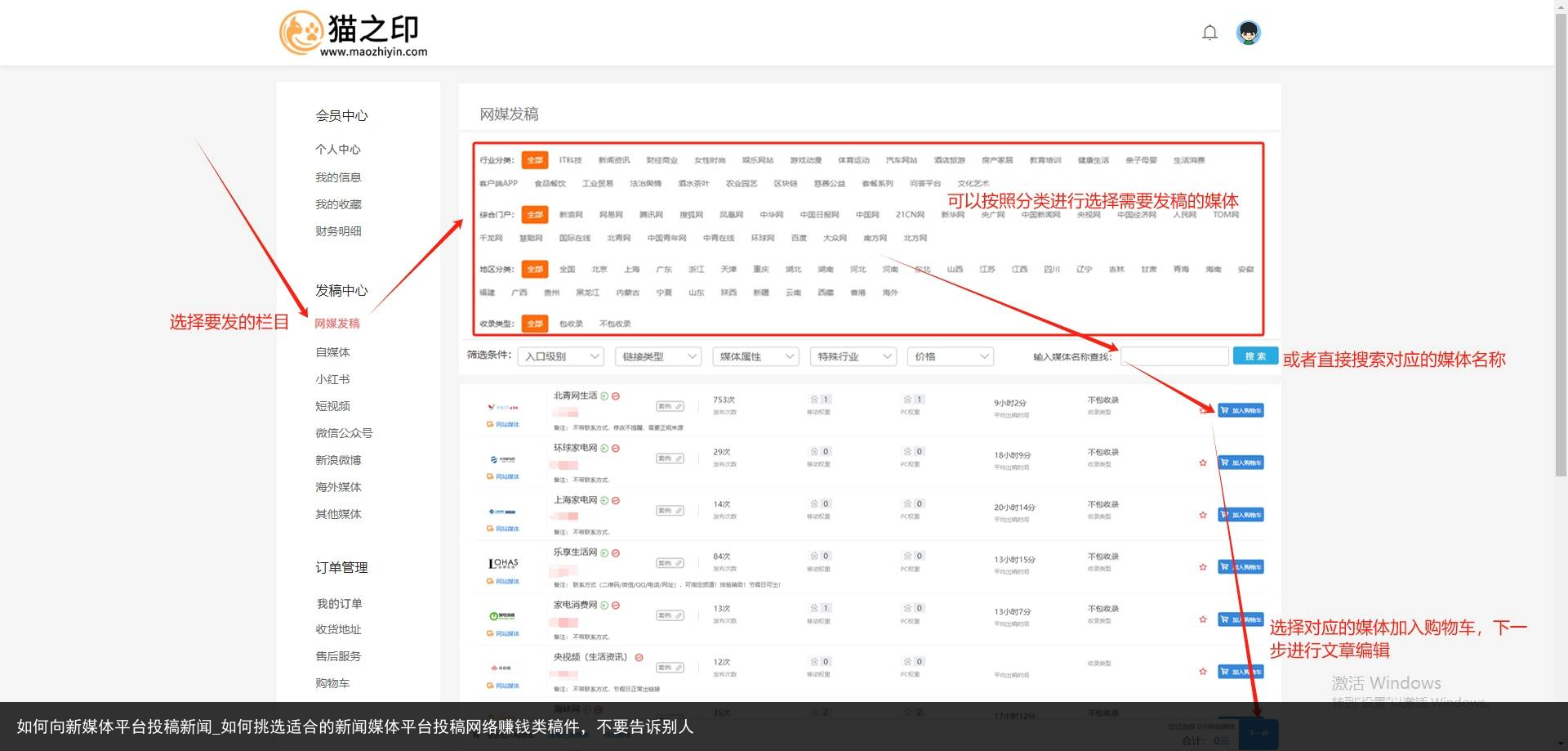The image size is (1568, 751).
Task: Click red circle icon beside 央视频 (生活资讯)
Action: tap(639, 658)
